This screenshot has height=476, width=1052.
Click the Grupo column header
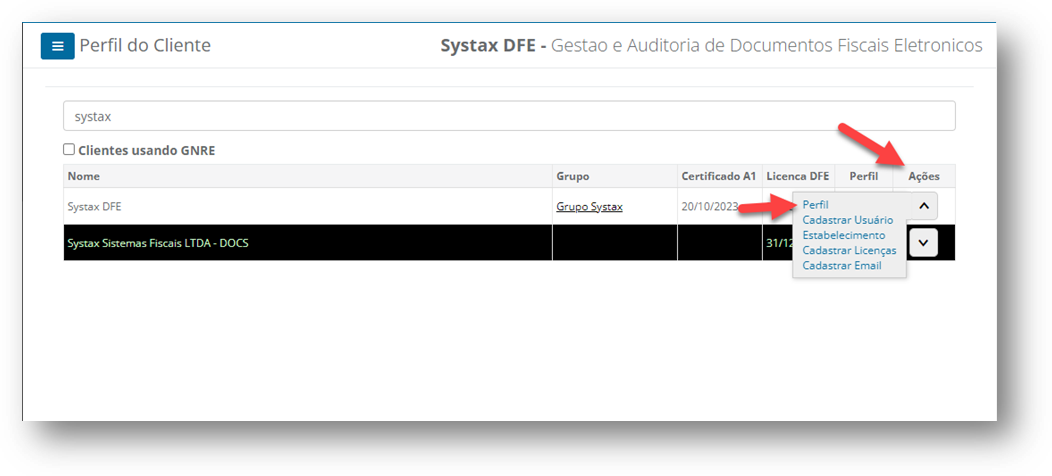pyautogui.click(x=615, y=176)
